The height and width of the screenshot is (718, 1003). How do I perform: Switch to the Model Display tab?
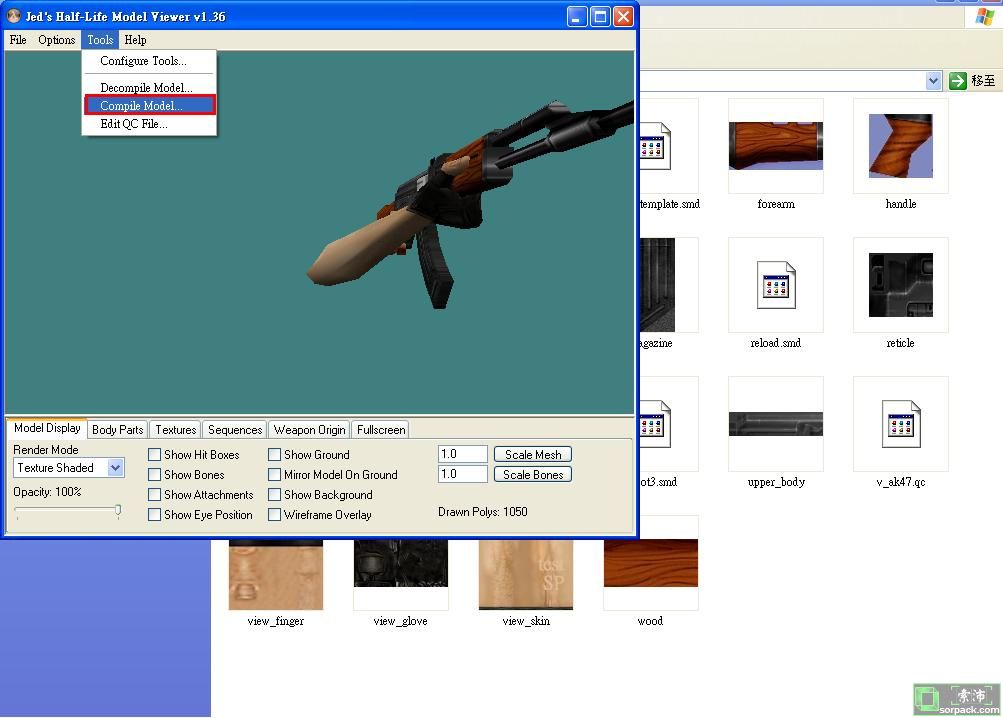point(47,428)
